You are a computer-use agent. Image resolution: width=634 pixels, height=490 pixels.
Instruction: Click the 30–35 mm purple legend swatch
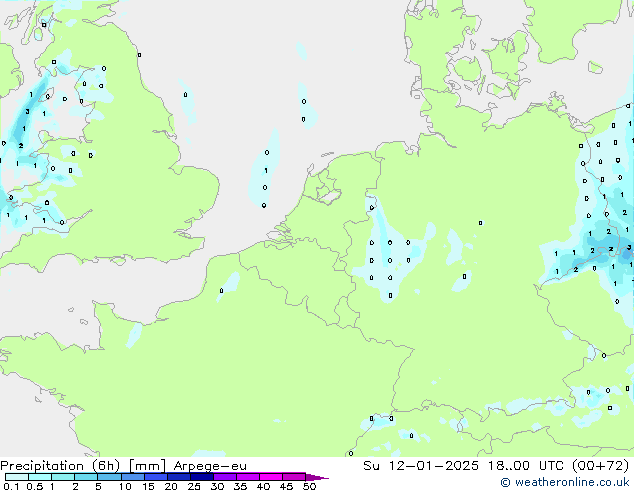(x=224, y=477)
